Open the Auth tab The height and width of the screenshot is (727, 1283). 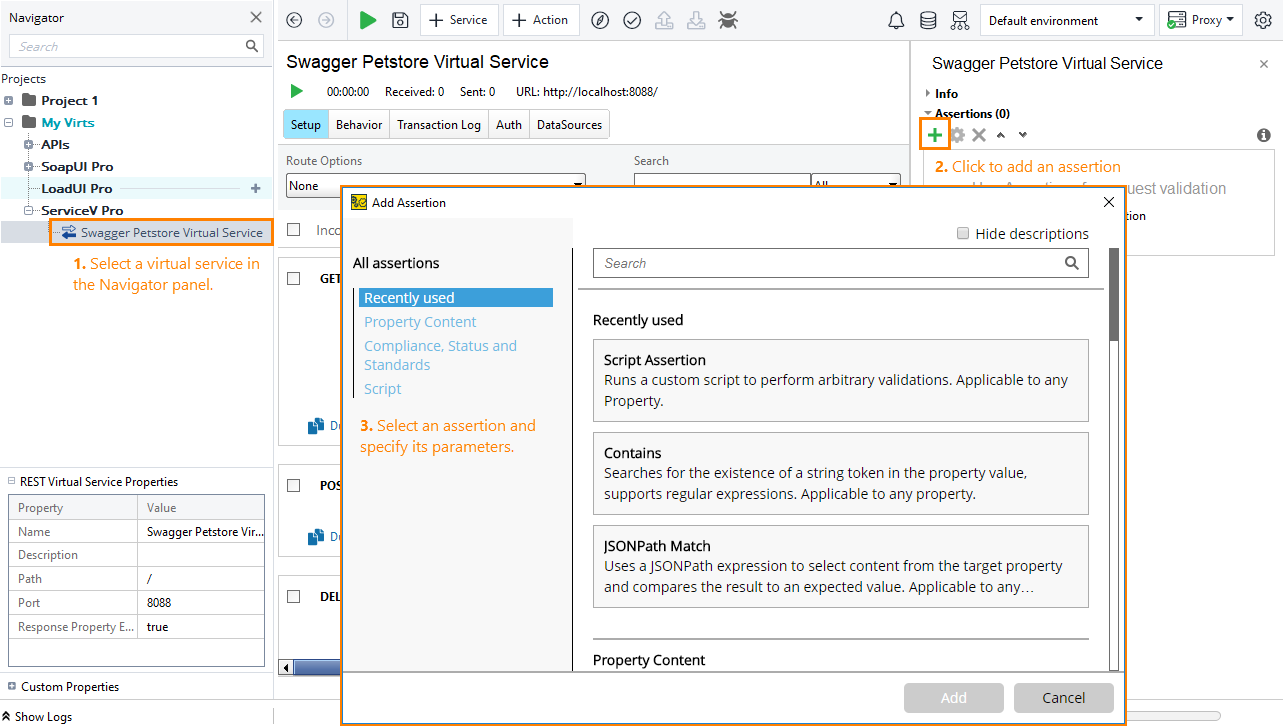[x=509, y=125]
